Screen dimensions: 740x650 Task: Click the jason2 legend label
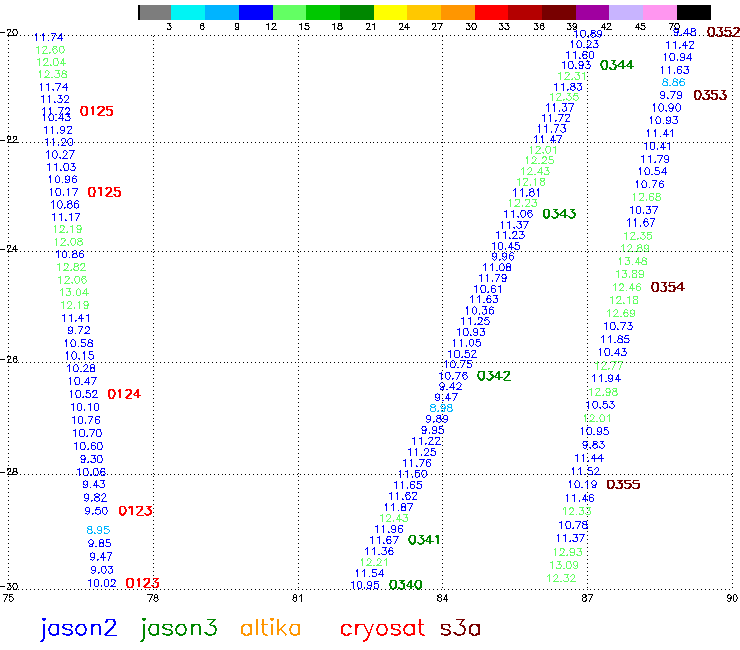tap(78, 629)
